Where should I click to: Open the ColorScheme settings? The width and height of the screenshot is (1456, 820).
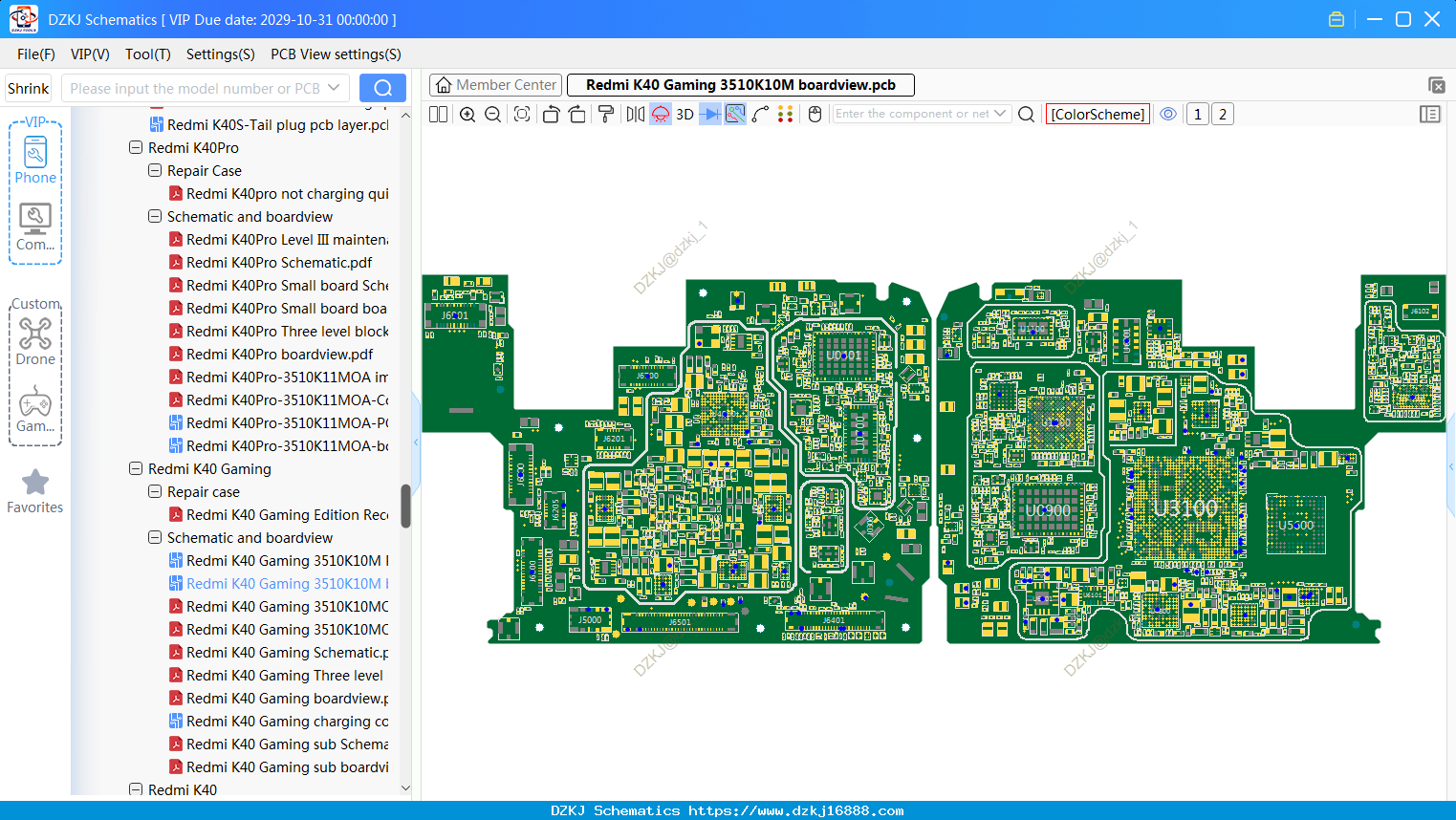pos(1097,114)
